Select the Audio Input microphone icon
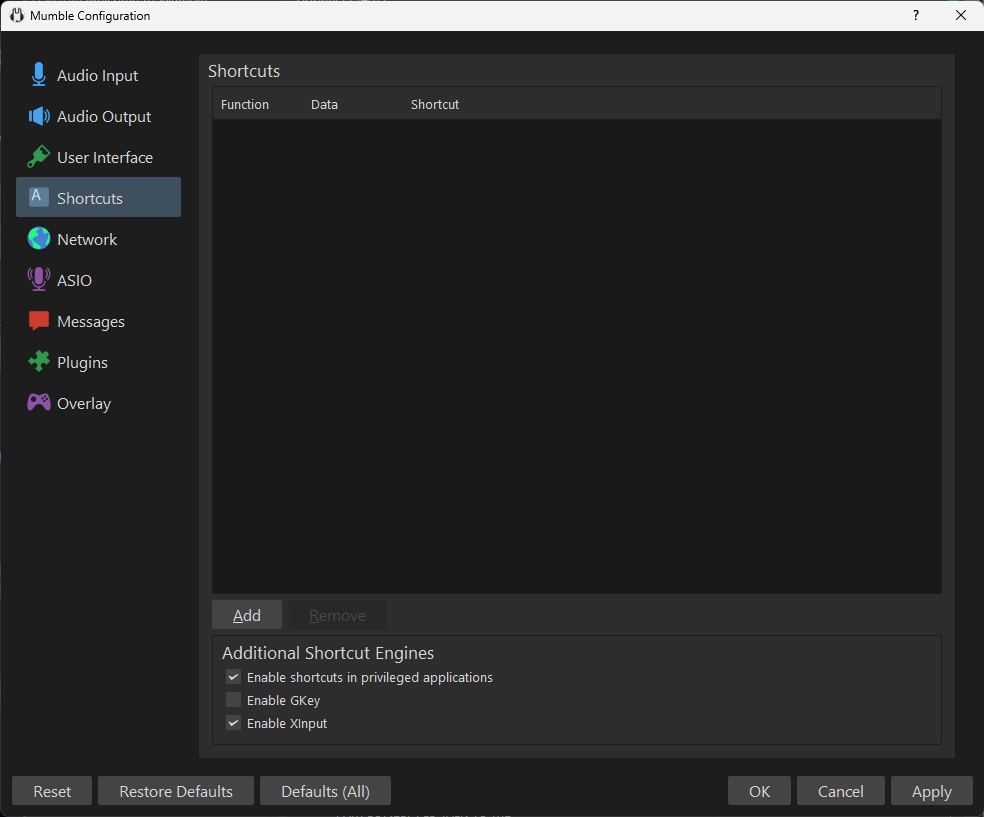The width and height of the screenshot is (984, 817). point(38,74)
